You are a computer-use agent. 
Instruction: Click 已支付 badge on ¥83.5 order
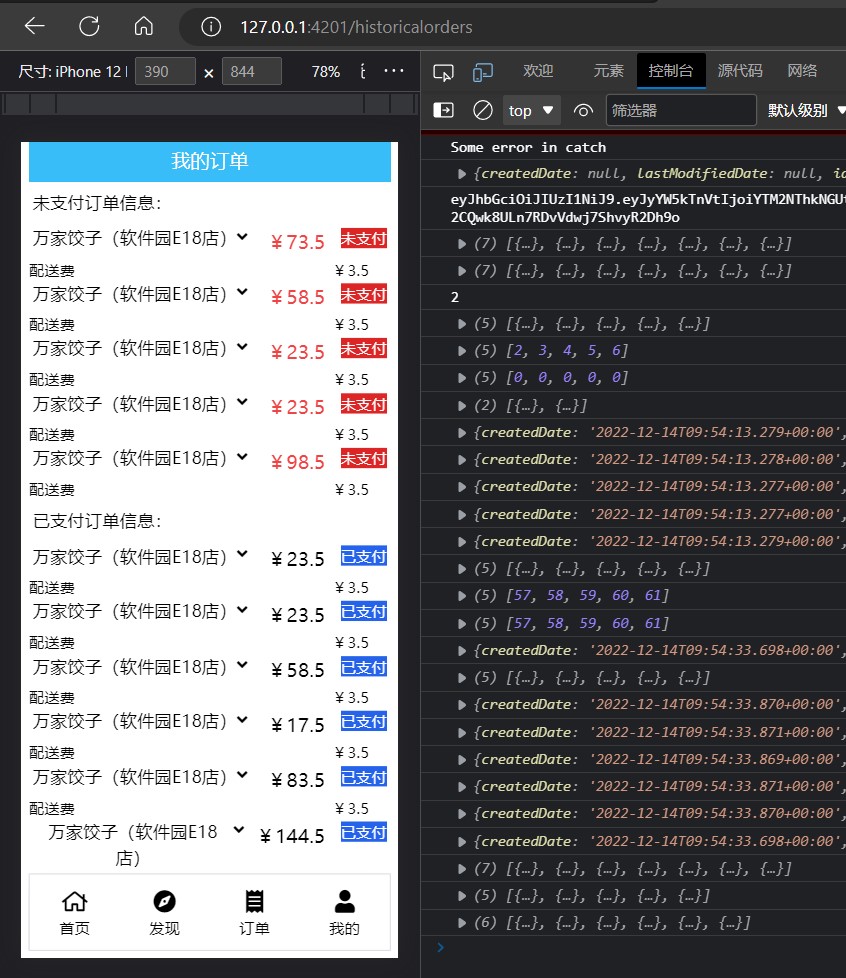click(x=364, y=777)
